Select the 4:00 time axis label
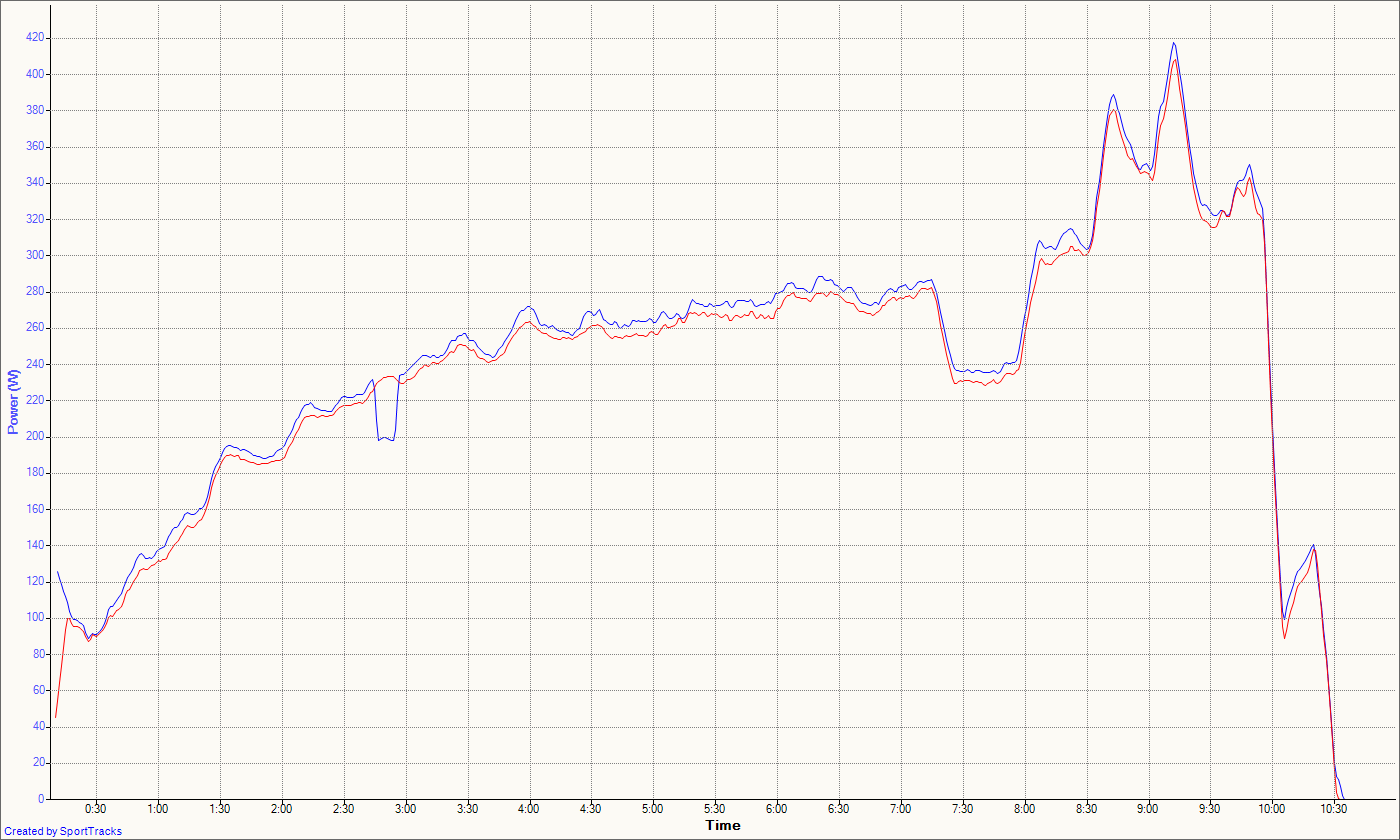 click(x=530, y=808)
